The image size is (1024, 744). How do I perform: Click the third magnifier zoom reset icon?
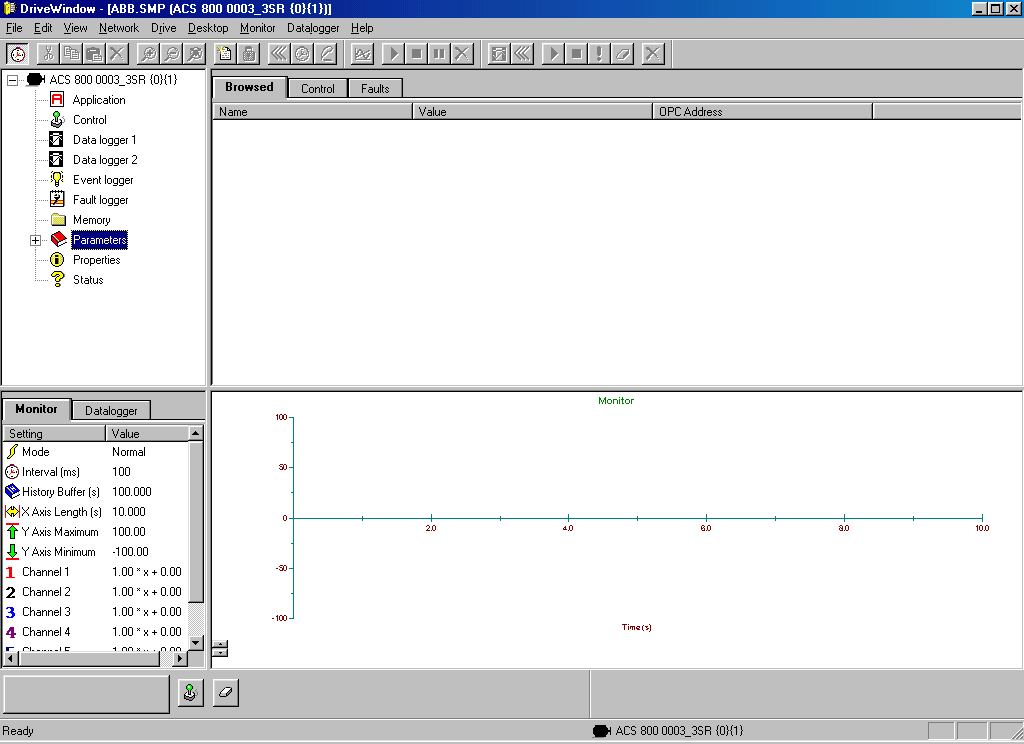(195, 54)
